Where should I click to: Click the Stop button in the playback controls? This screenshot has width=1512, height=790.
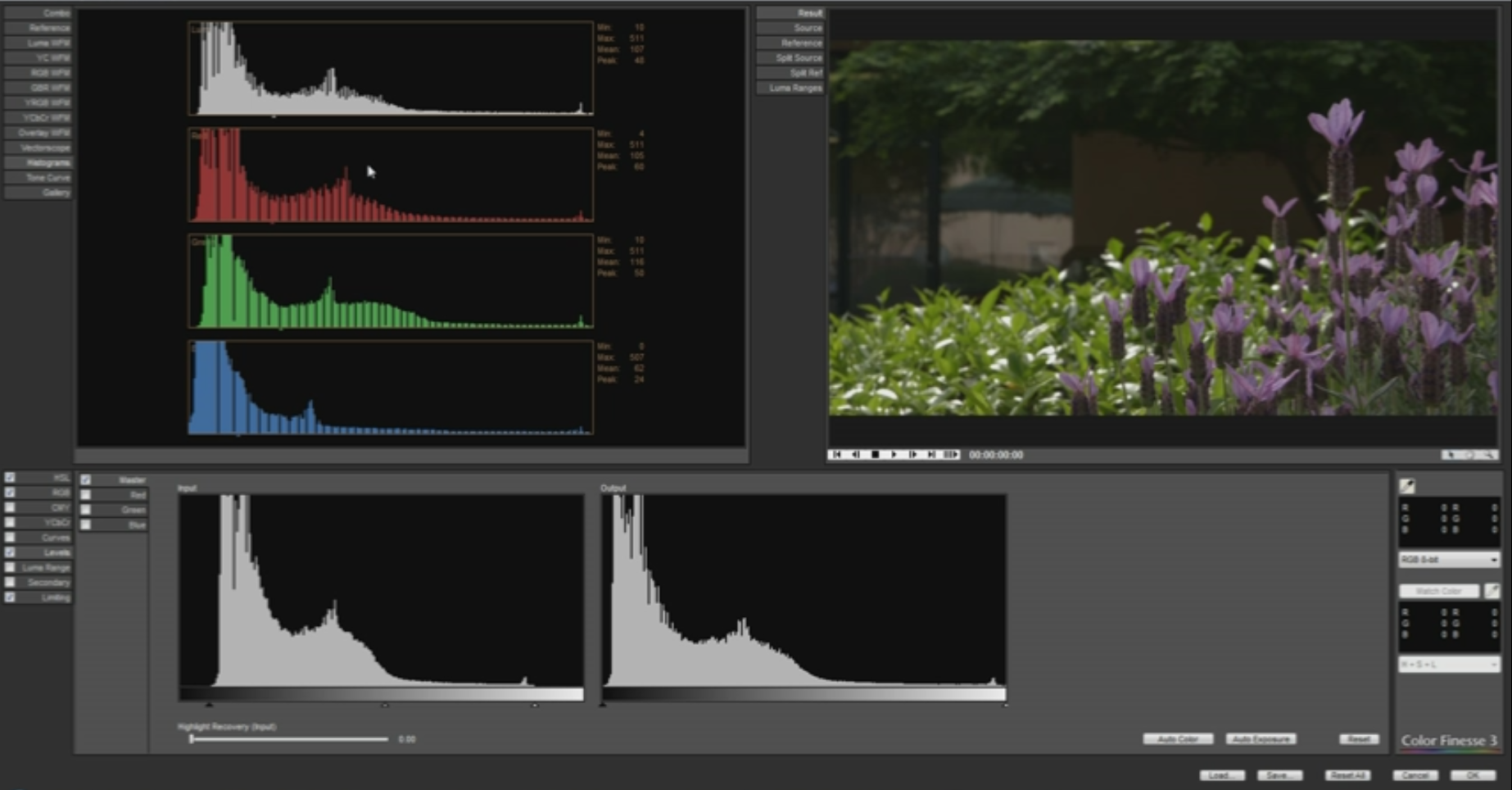tap(875, 454)
